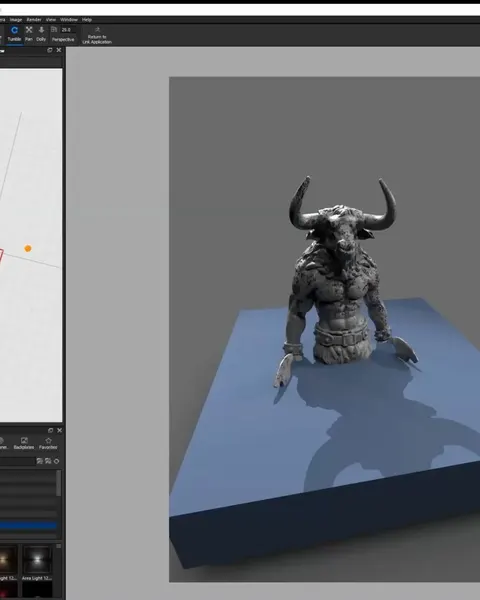This screenshot has height=600, width=480.
Task: Click Return to Link Application button
Action: click(x=97, y=35)
